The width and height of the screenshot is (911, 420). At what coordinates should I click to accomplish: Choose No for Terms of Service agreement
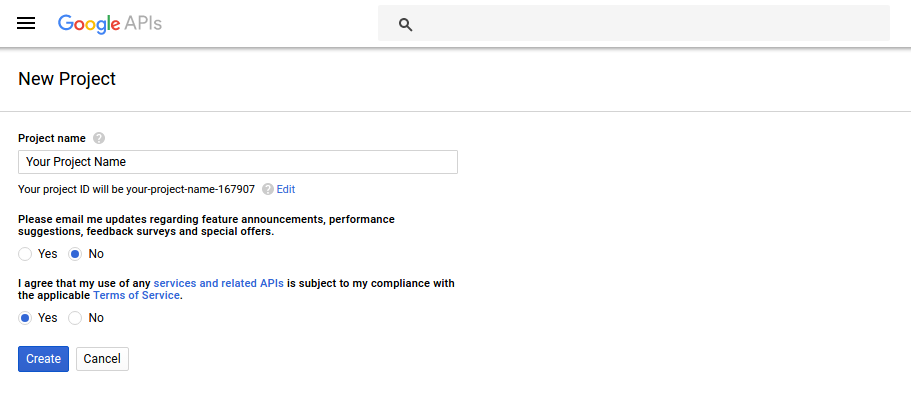coord(76,318)
